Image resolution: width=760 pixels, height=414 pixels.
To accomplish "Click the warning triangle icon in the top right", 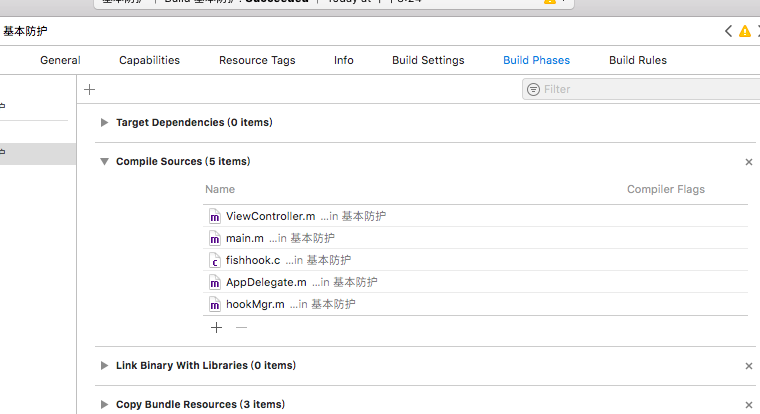I will pyautogui.click(x=744, y=31).
